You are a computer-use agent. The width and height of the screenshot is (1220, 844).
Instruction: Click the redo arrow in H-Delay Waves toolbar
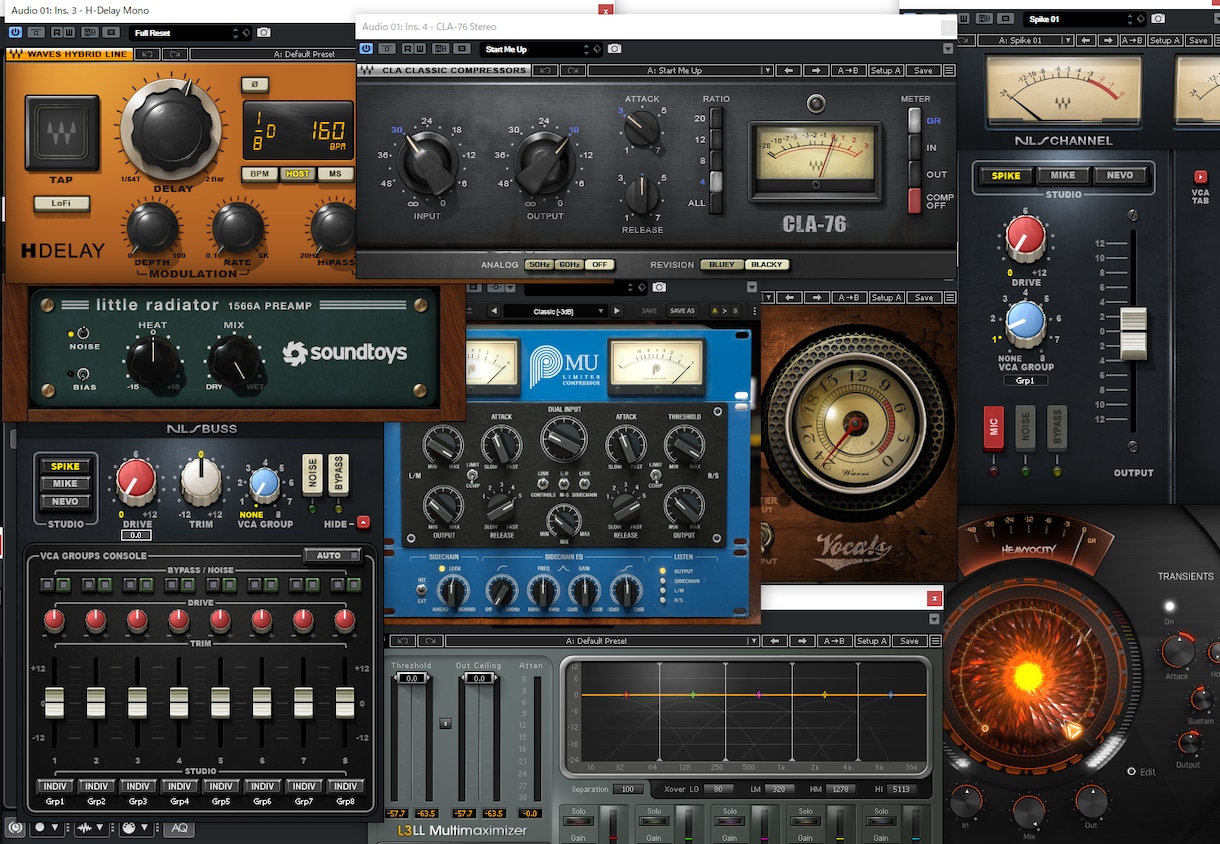point(174,55)
